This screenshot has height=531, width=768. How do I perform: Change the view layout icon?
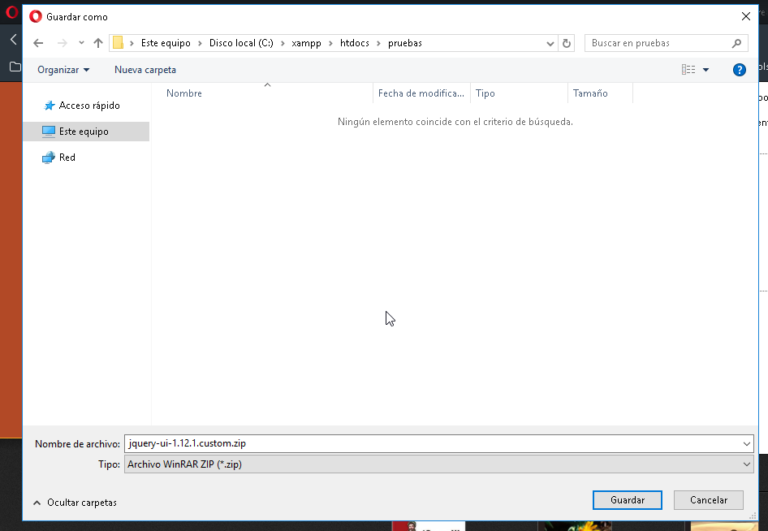688,70
